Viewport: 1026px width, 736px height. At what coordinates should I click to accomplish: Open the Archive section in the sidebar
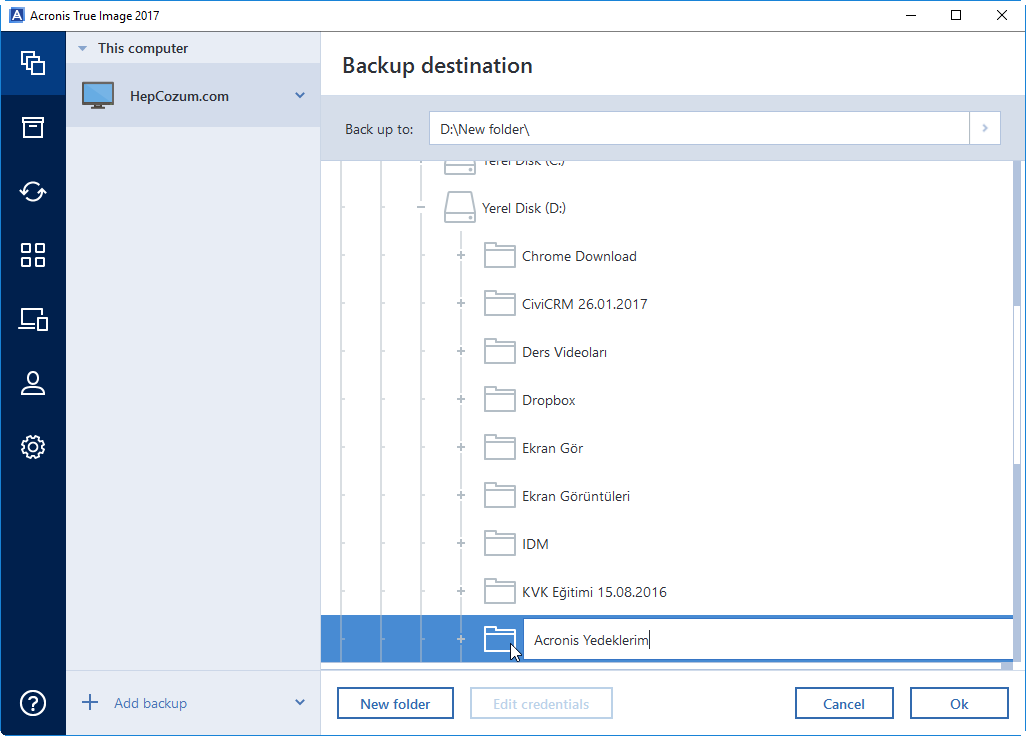coord(33,128)
